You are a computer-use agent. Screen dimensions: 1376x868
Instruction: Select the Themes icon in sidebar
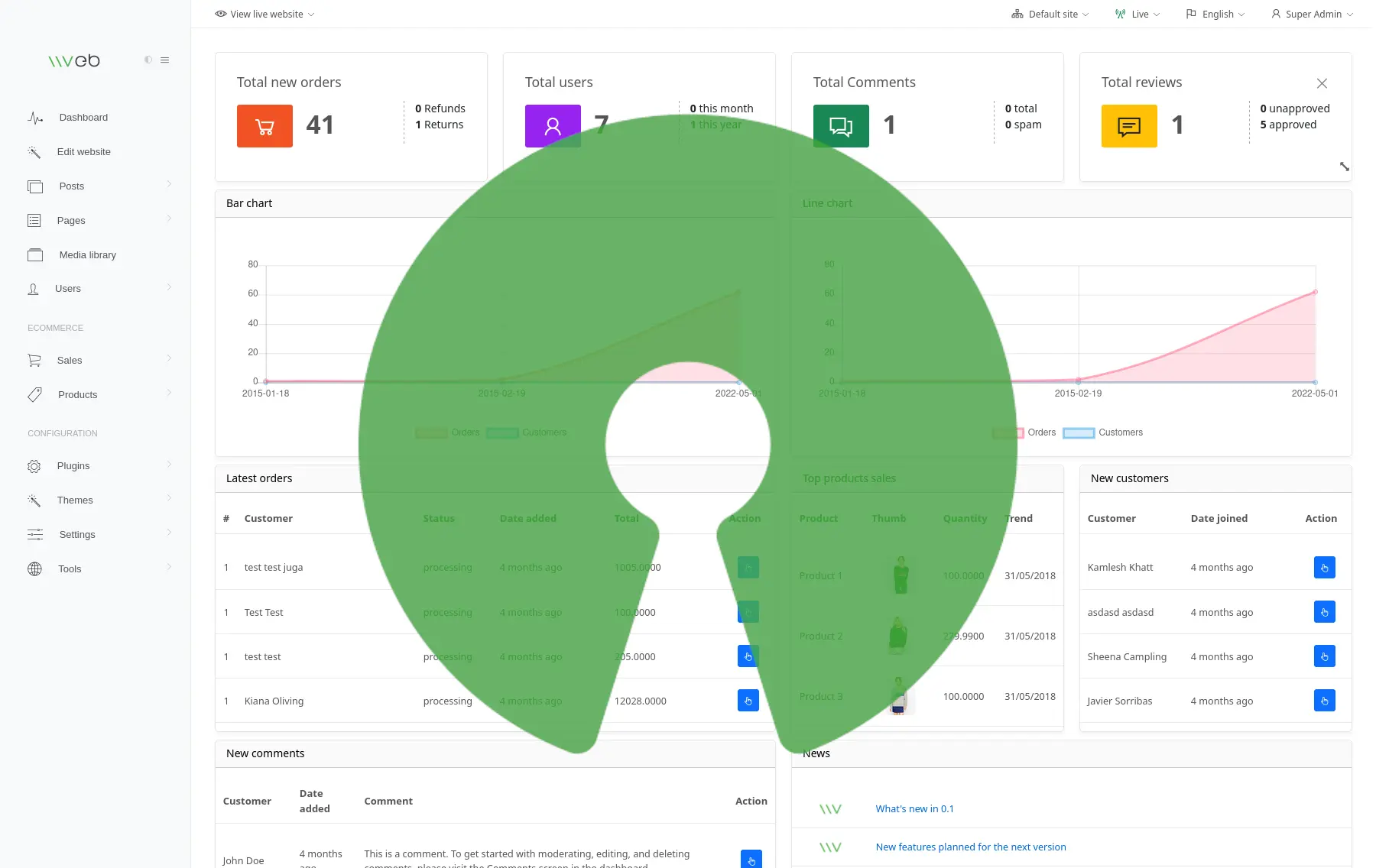click(x=35, y=500)
